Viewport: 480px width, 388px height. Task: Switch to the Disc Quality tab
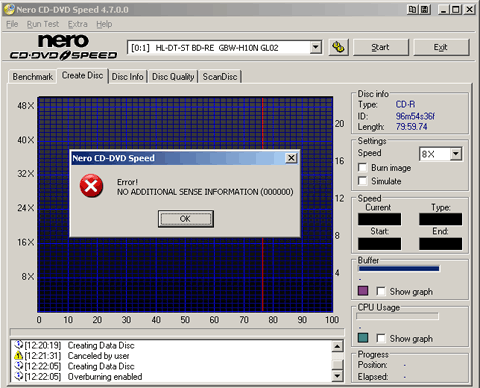(x=173, y=77)
